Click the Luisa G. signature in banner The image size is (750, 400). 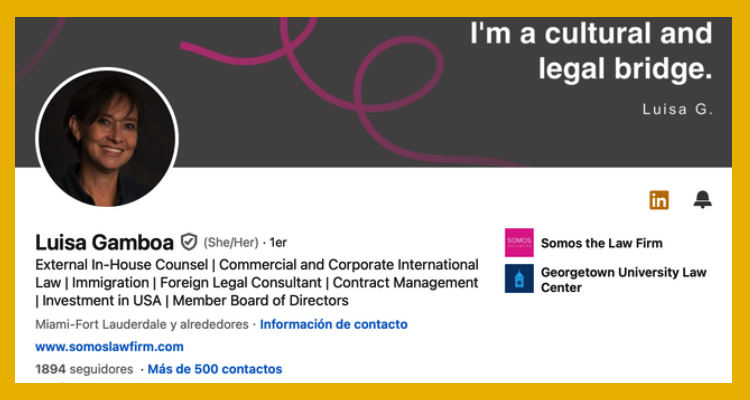pyautogui.click(x=677, y=110)
